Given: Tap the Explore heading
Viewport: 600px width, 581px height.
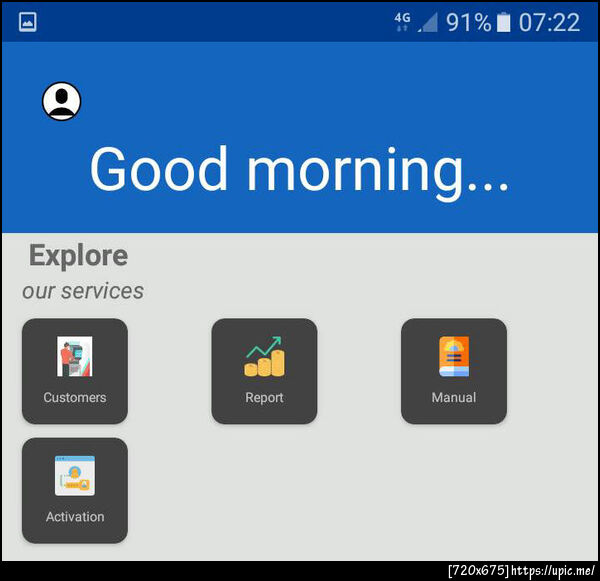Looking at the screenshot, I should (78, 256).
